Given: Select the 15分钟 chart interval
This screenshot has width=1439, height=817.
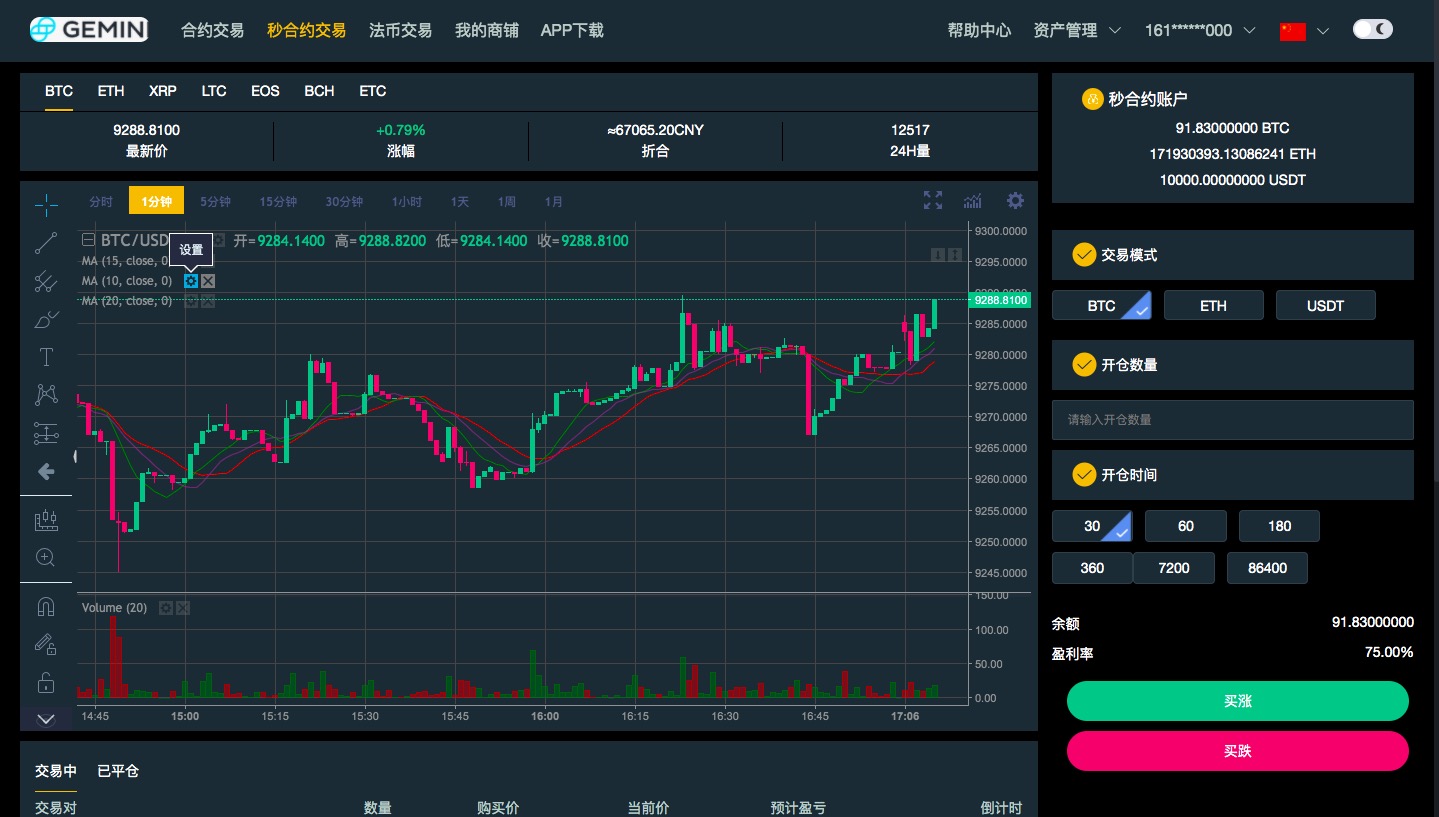Looking at the screenshot, I should click(278, 202).
